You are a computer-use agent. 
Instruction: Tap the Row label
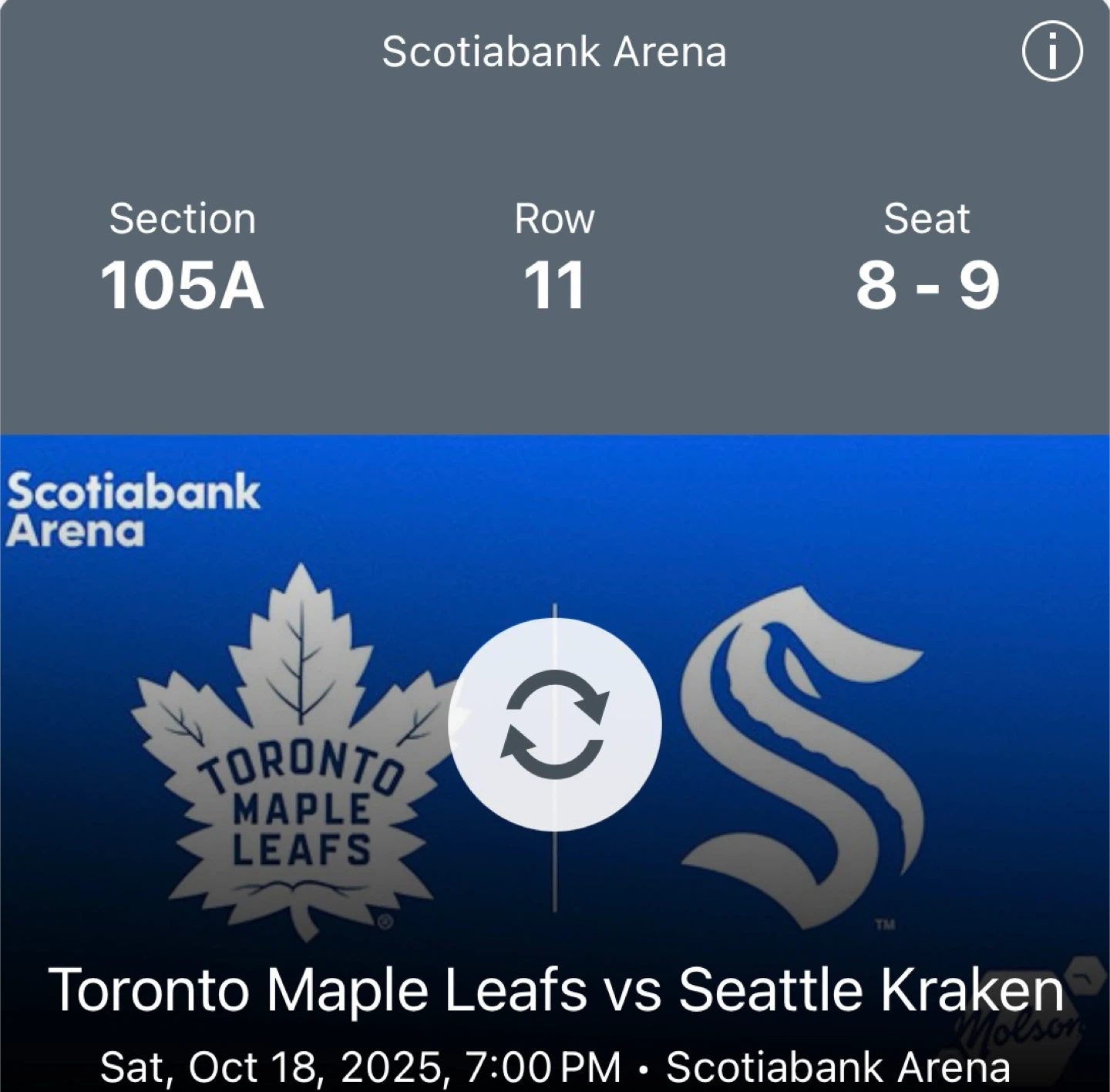pos(554,219)
